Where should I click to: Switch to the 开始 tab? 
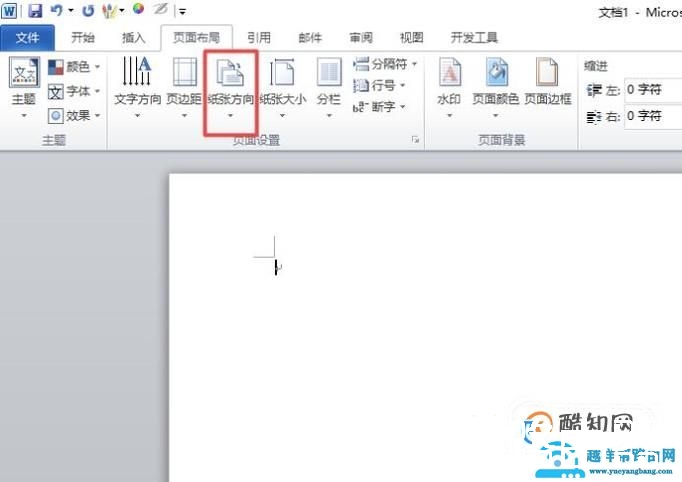[83, 38]
